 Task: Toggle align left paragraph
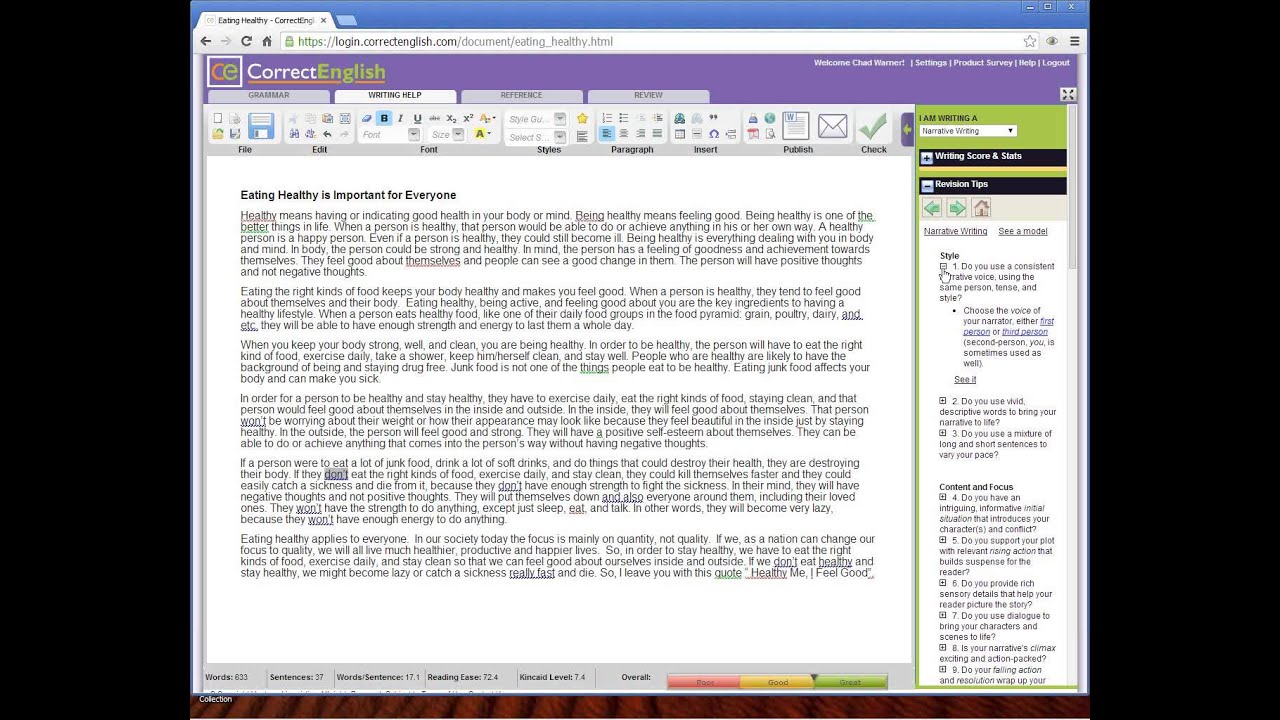pos(607,134)
